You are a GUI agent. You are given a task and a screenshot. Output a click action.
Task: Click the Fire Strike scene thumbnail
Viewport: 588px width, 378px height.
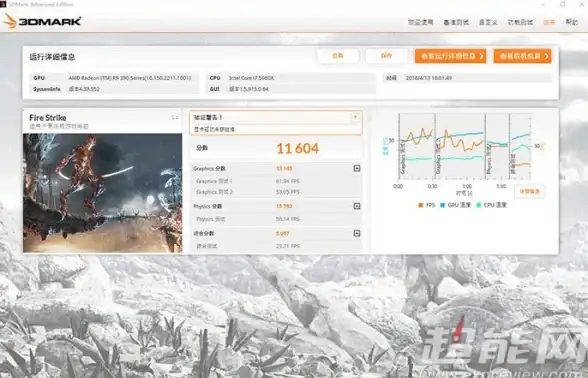pyautogui.click(x=102, y=193)
